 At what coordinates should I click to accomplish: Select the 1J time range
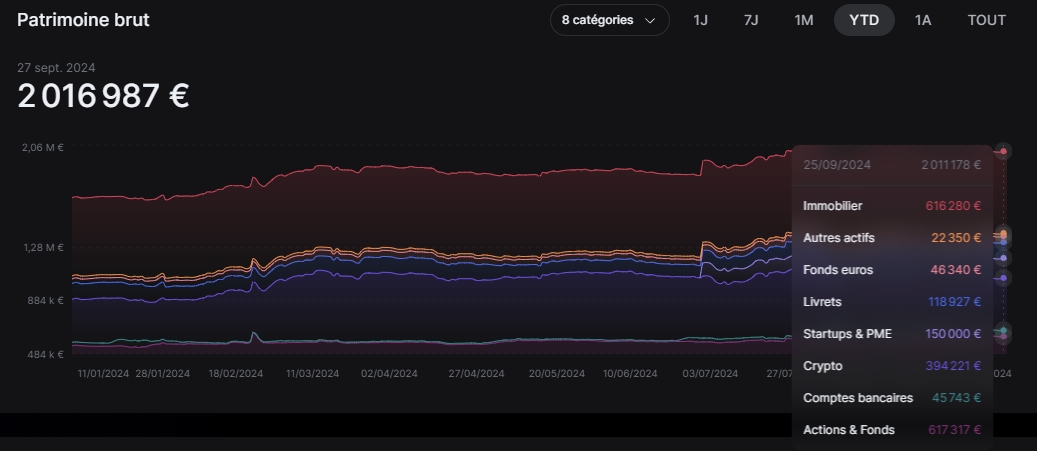[700, 20]
